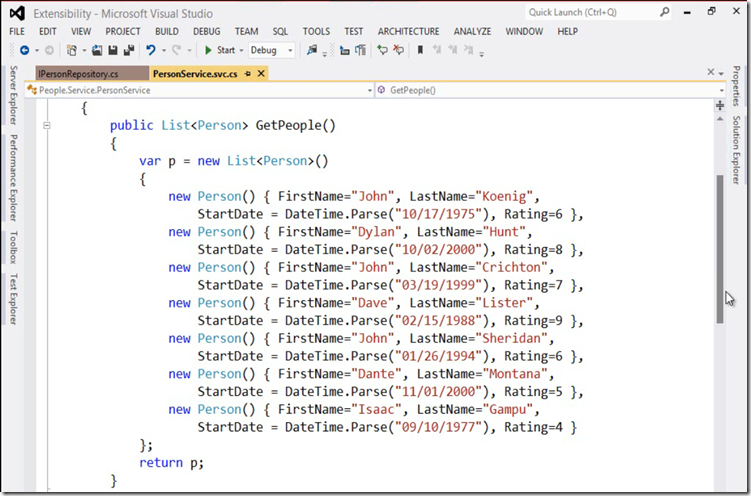Click the Quick Launch magnifier icon
The image size is (751, 496).
pos(664,12)
